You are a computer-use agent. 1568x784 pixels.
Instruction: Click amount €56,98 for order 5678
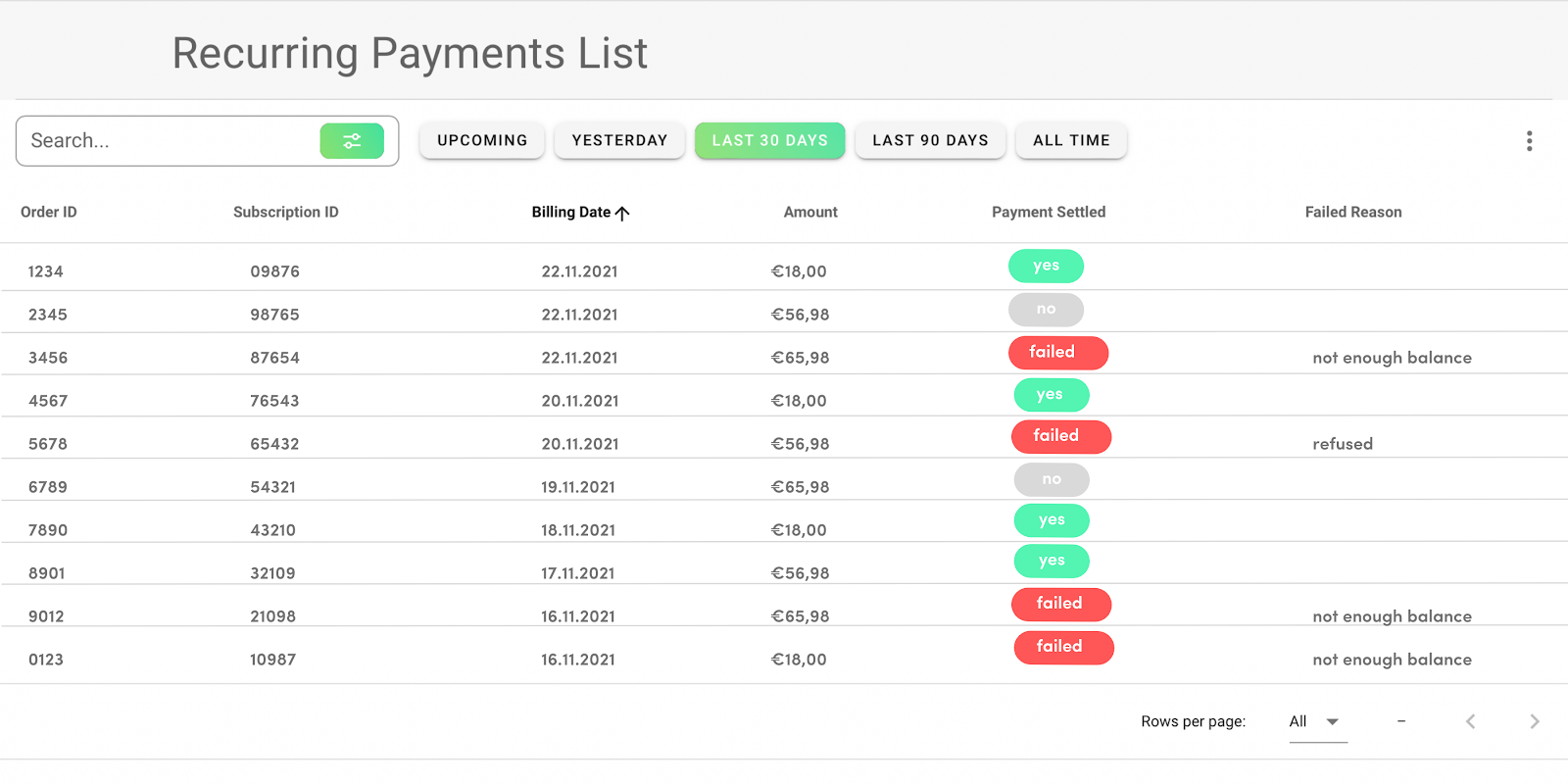click(800, 444)
